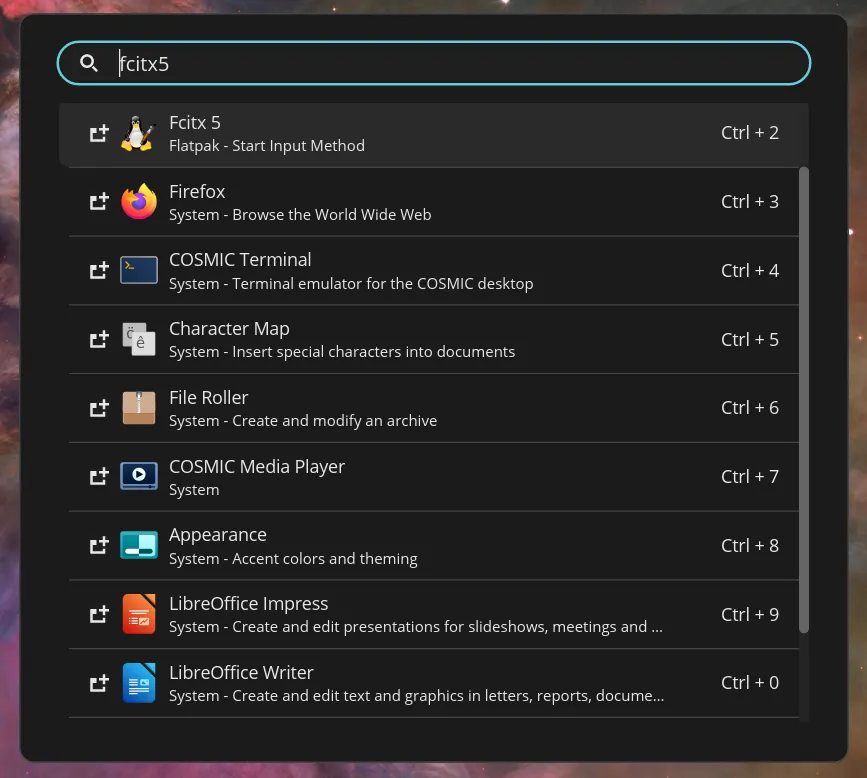Click 'Flatpak - Start Input Method' description
Image resolution: width=867 pixels, height=778 pixels.
pos(267,146)
